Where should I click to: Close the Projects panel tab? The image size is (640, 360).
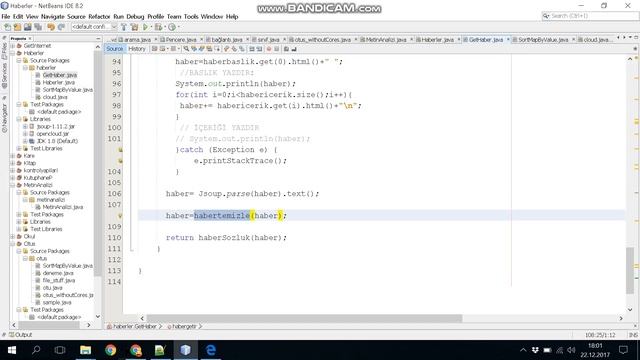pos(30,38)
